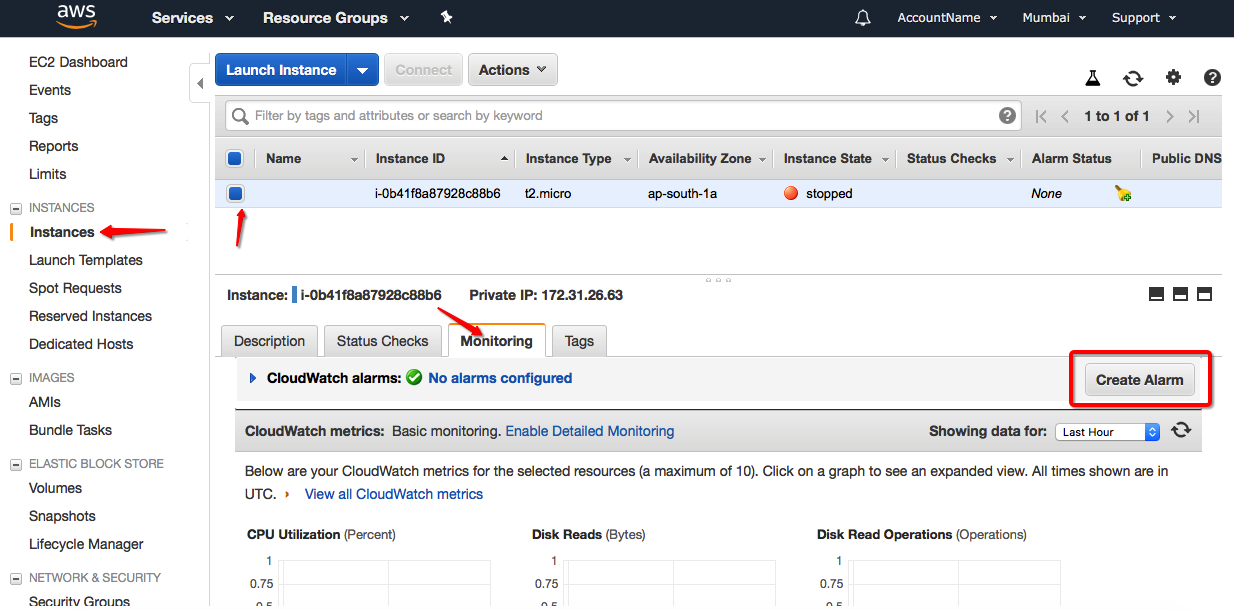Image resolution: width=1234 pixels, height=610 pixels.
Task: Click the experiments flask icon
Action: click(x=1093, y=78)
